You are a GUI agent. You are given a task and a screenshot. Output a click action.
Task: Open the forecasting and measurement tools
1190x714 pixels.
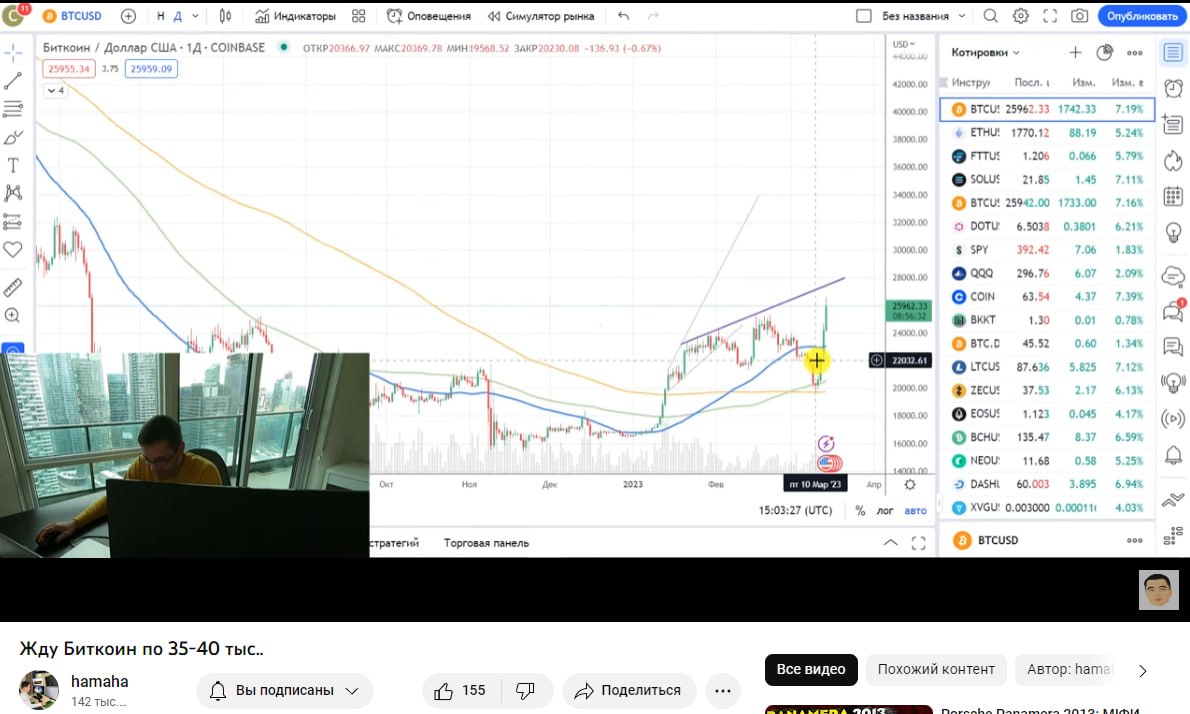pos(13,222)
